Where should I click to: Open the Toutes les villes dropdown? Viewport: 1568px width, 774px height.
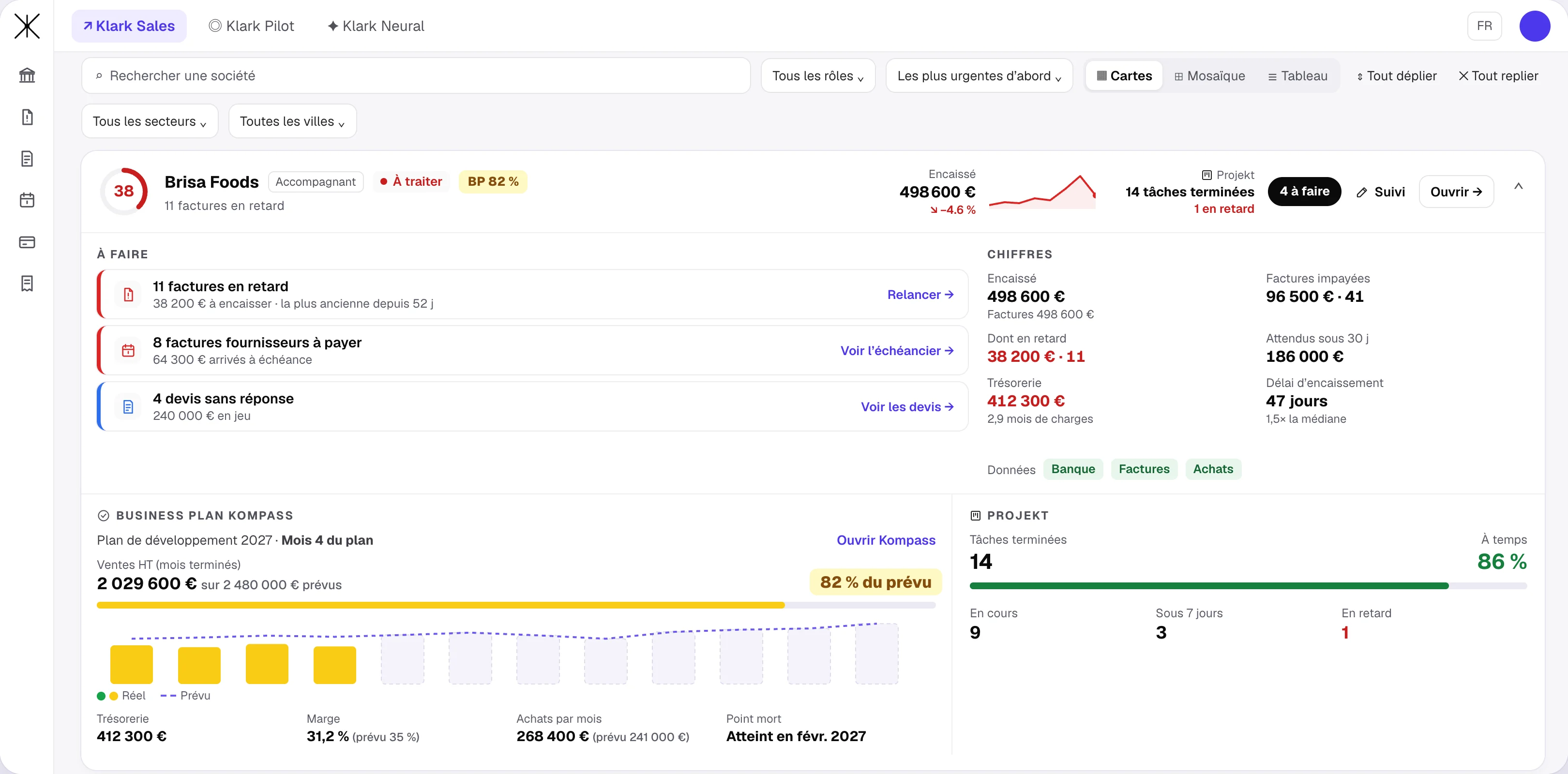292,121
